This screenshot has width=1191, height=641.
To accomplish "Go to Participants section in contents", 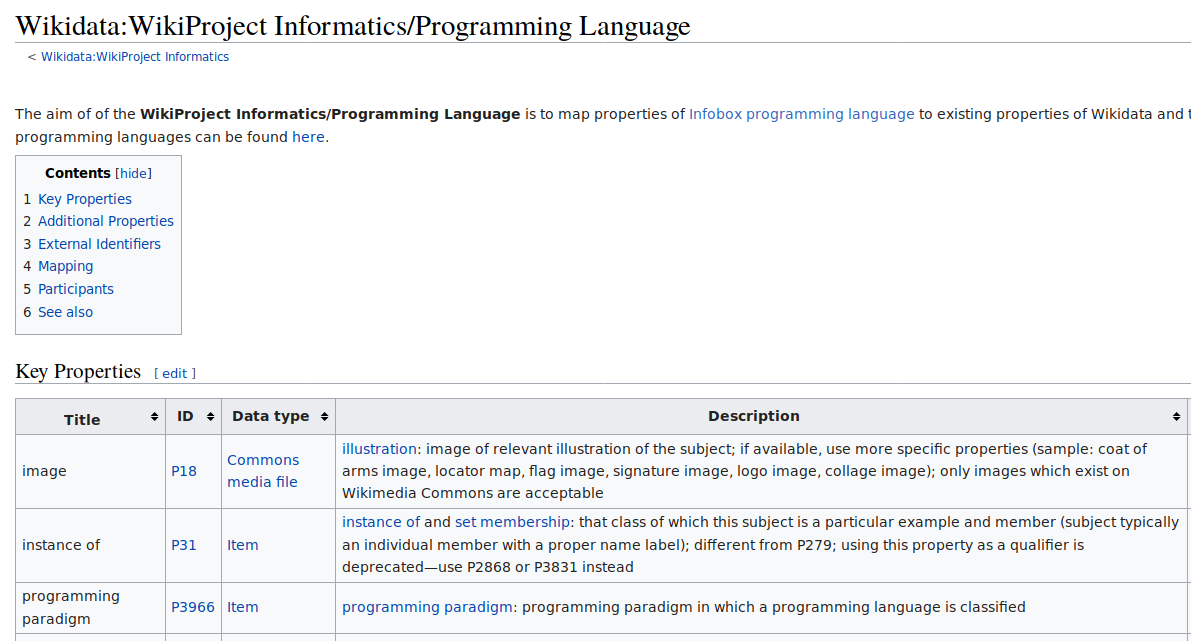I will pos(76,289).
